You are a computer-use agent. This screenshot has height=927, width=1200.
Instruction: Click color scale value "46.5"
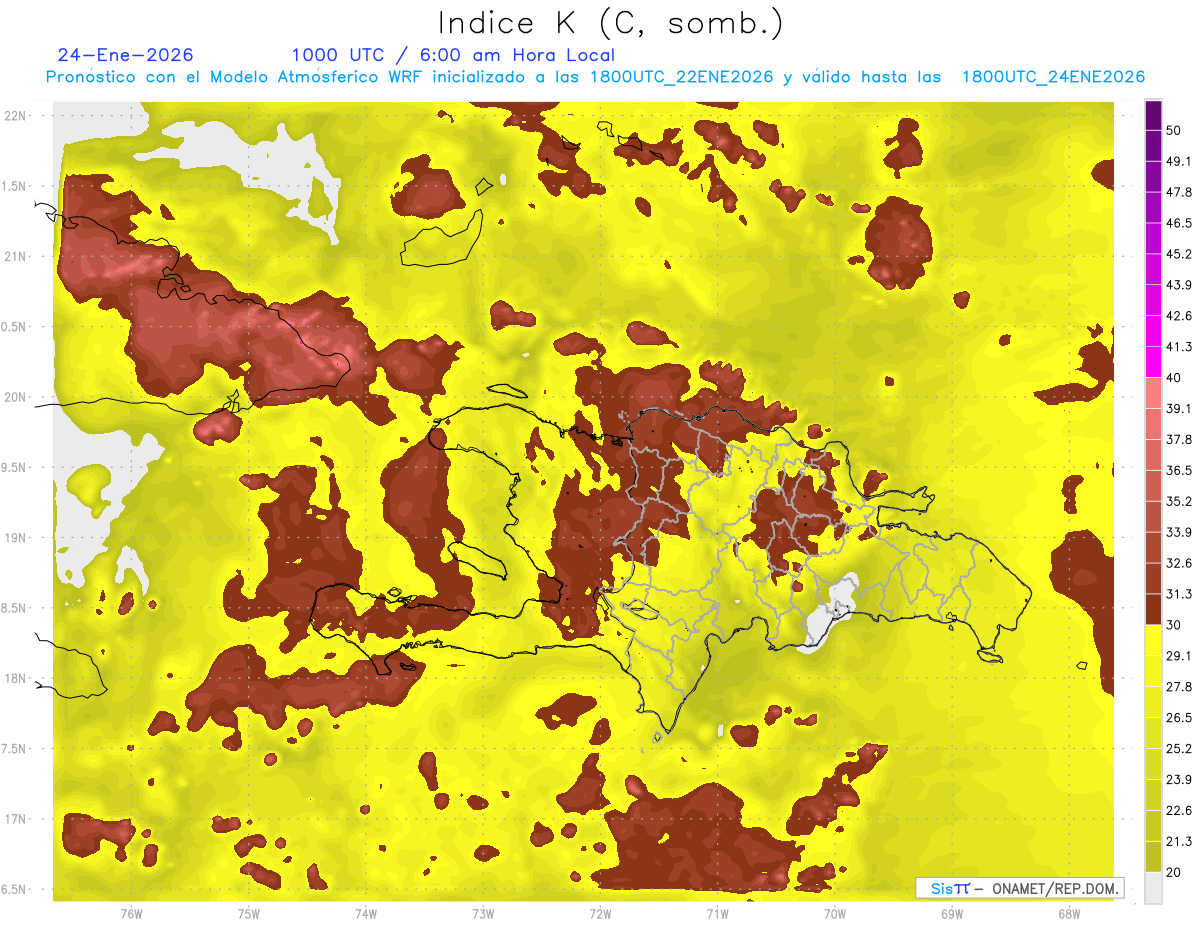click(x=1178, y=223)
